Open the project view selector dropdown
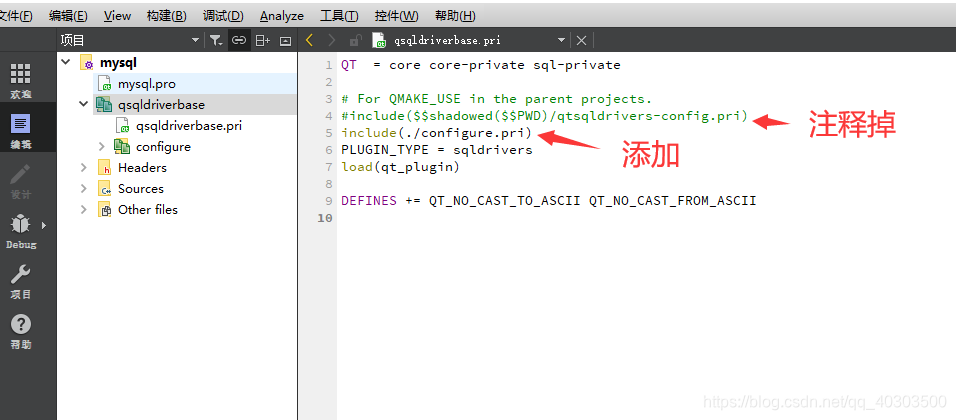The image size is (956, 420). pyautogui.click(x=195, y=40)
